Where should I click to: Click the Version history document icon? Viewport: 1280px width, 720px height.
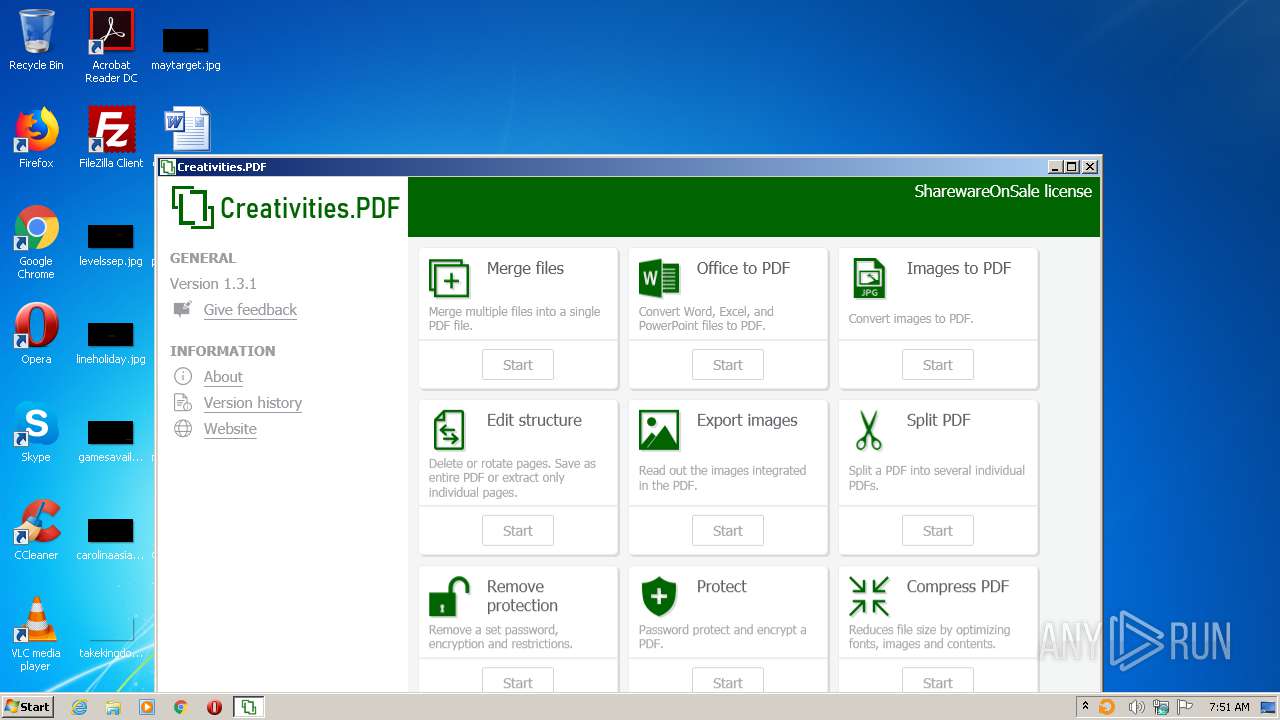[x=183, y=402]
